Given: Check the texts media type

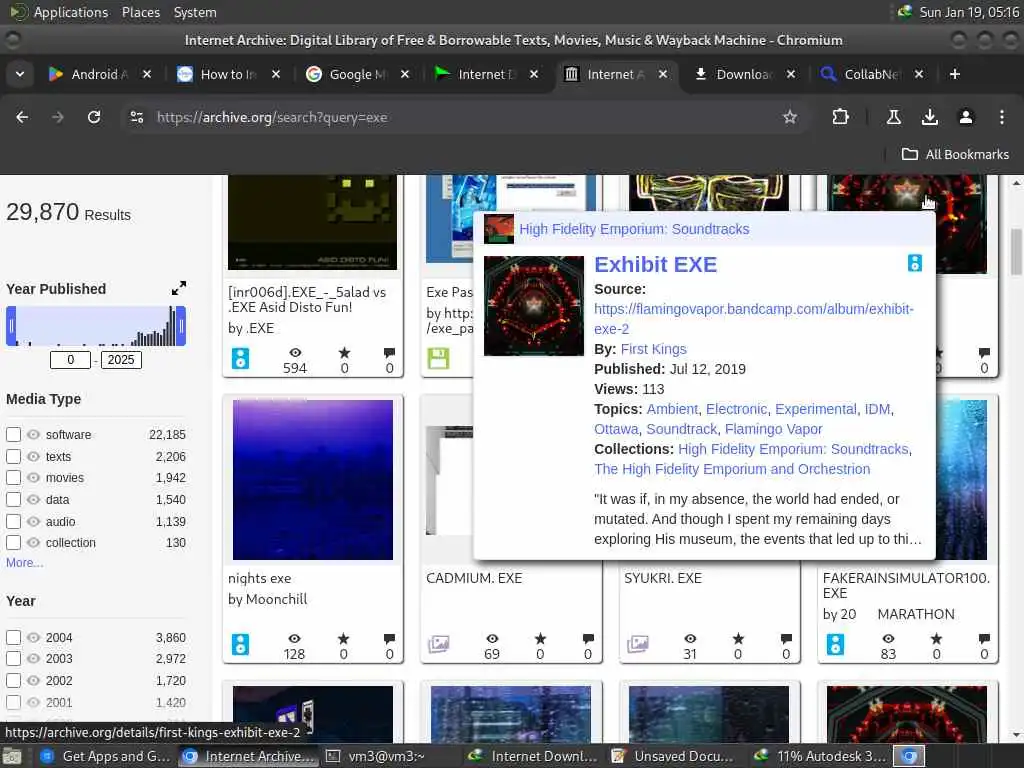Looking at the screenshot, I should [13, 456].
